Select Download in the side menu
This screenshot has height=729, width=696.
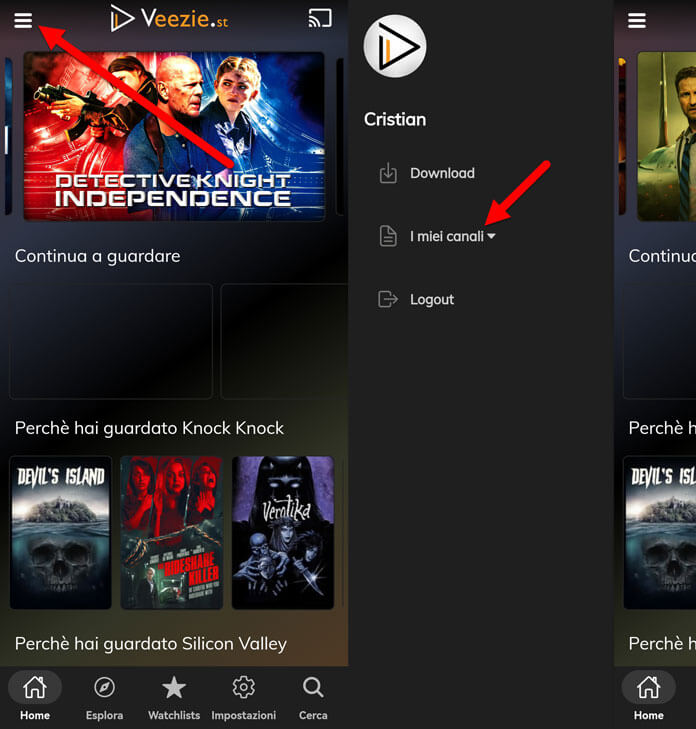click(441, 173)
